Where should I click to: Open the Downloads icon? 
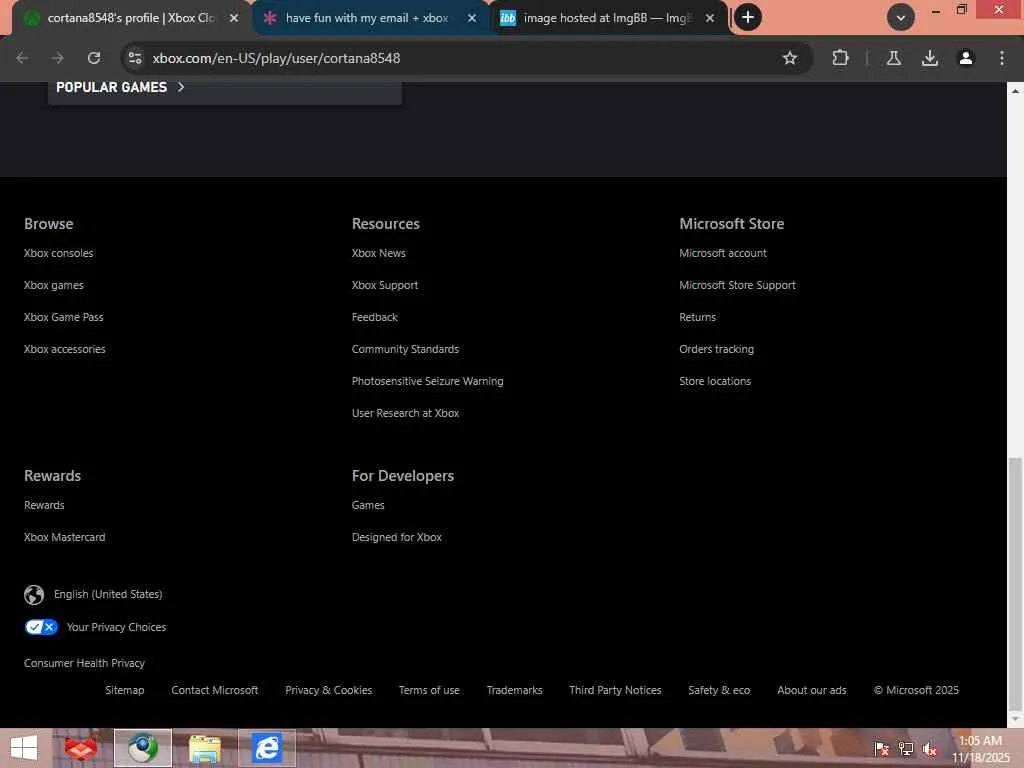(x=929, y=58)
